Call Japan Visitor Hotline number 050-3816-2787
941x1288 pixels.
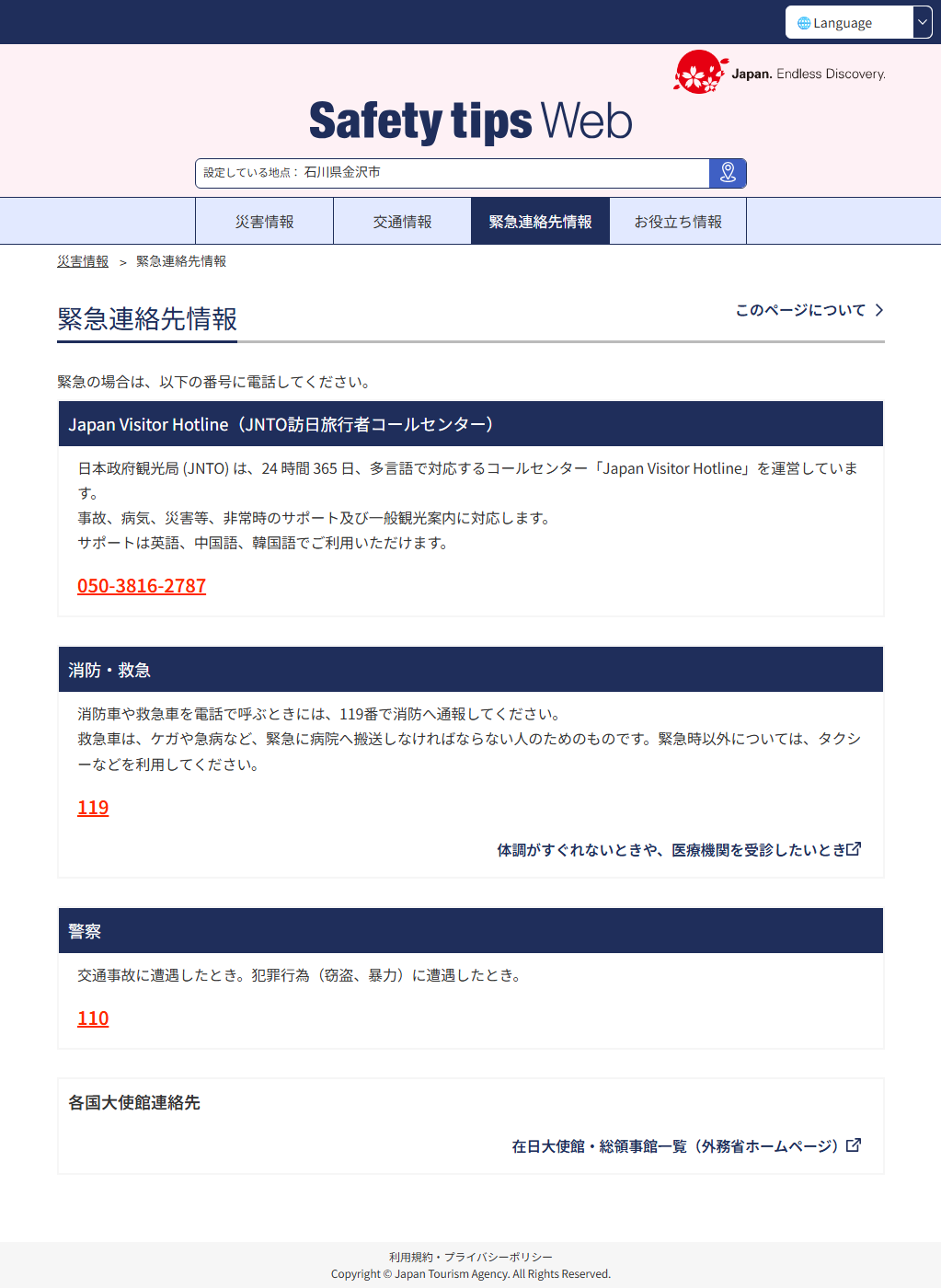(x=142, y=586)
